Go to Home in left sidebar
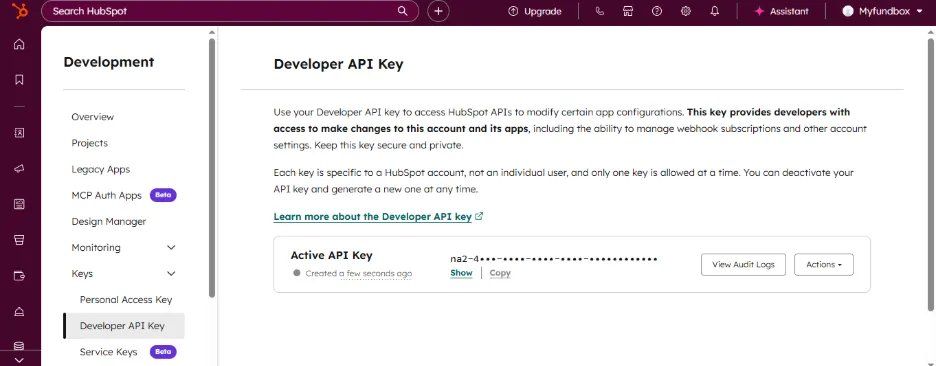Image resolution: width=936 pixels, height=366 pixels. [19, 44]
